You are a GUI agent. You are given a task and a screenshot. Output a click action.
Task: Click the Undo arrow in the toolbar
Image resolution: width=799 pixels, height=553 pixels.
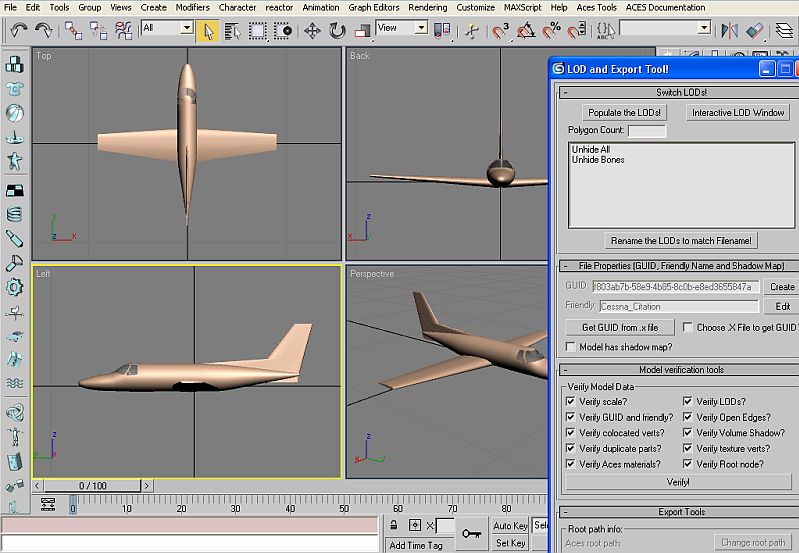(18, 30)
